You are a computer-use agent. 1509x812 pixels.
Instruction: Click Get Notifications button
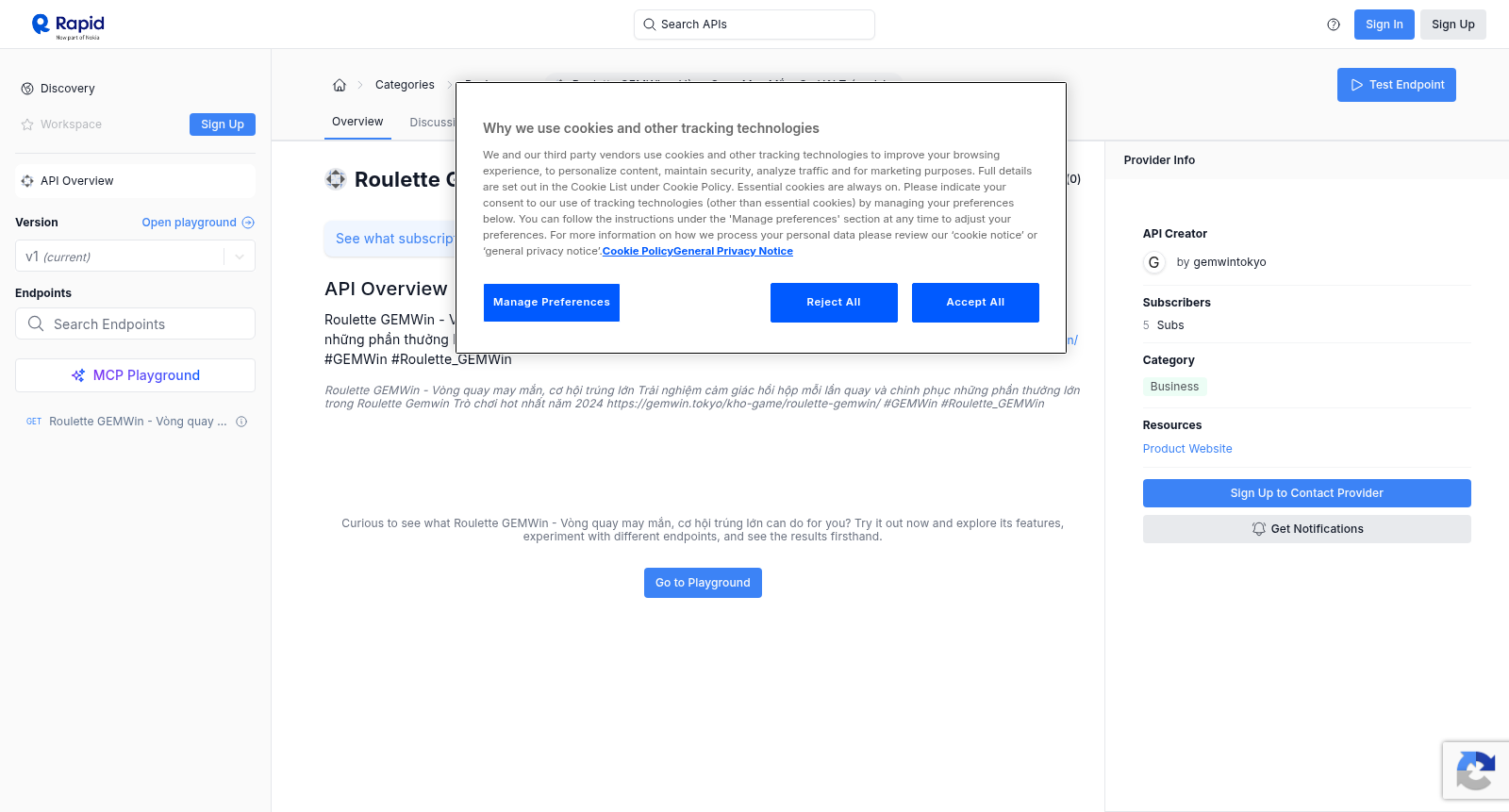tap(1307, 529)
